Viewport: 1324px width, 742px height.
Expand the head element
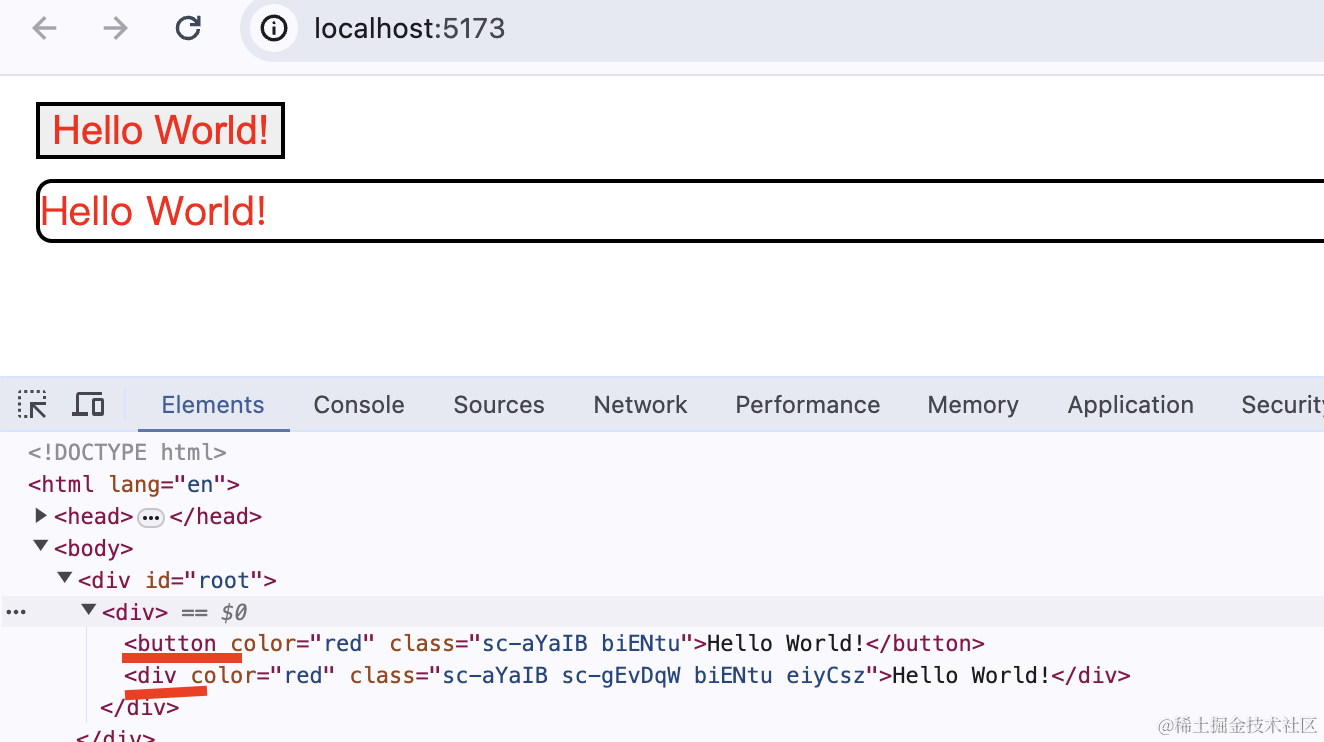[41, 516]
